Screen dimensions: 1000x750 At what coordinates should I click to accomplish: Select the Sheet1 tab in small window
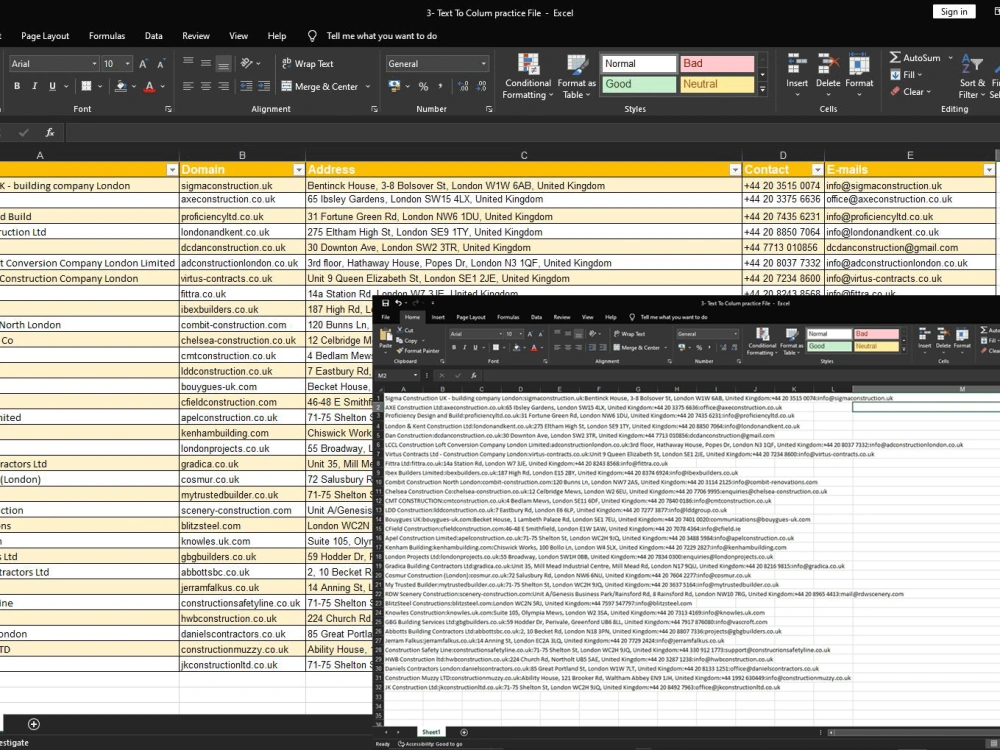point(430,732)
